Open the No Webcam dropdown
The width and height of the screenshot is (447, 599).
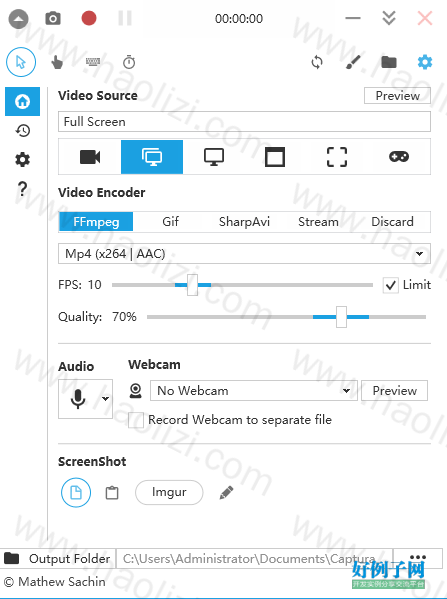pos(254,390)
